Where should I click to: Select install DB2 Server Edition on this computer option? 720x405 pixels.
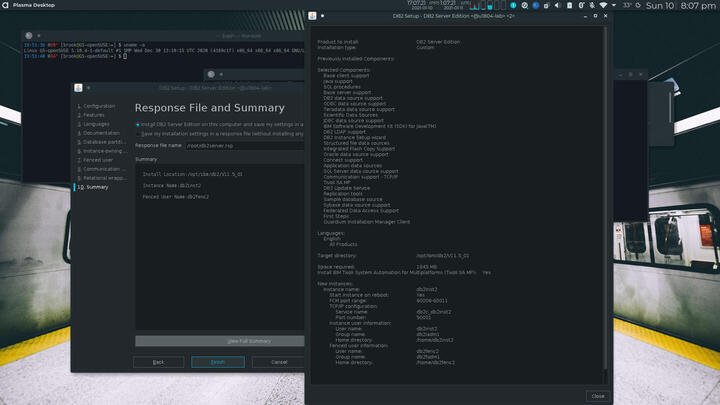(220, 124)
